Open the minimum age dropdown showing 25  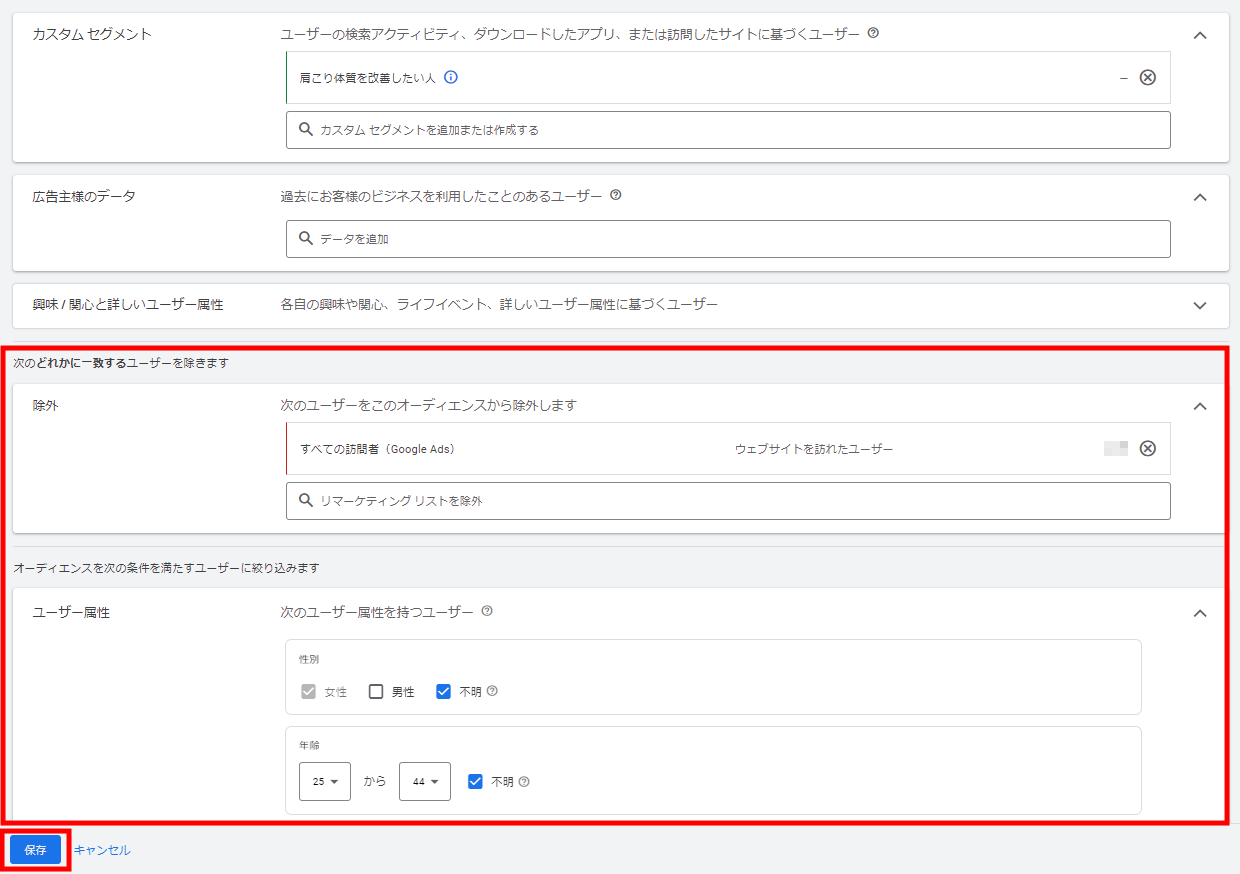pyautogui.click(x=324, y=782)
